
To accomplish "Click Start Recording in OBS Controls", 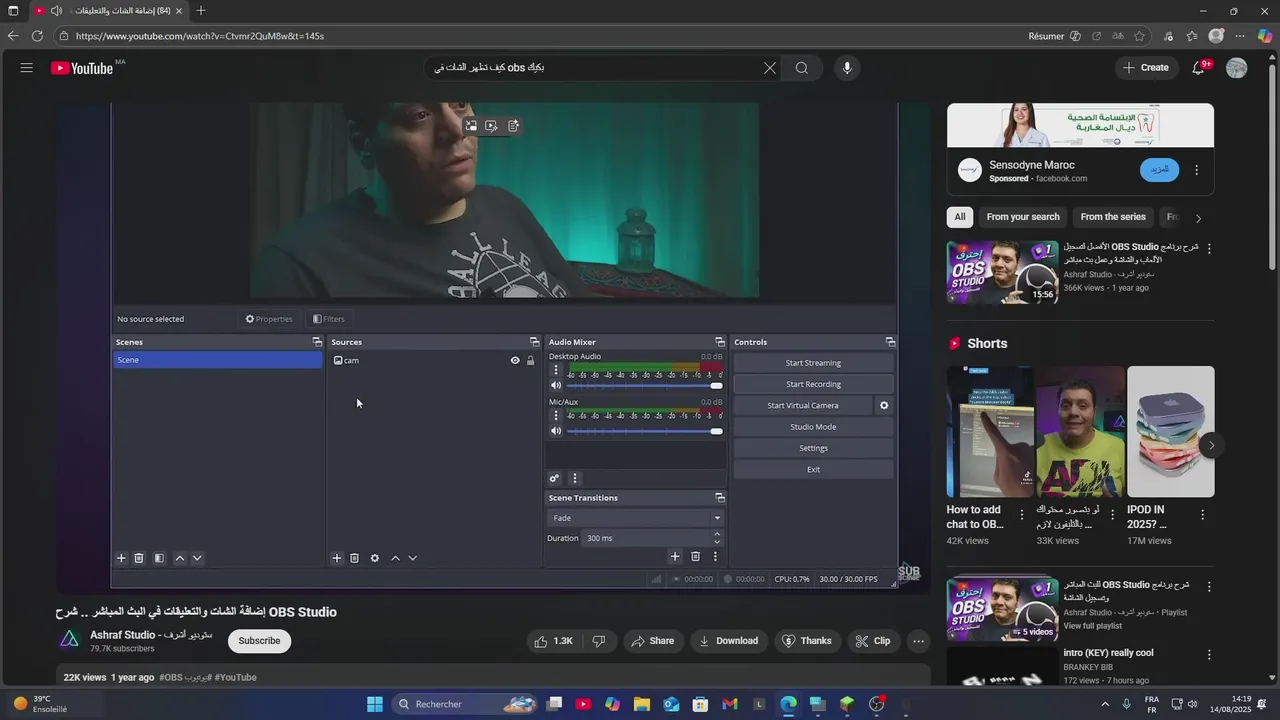I will pyautogui.click(x=813, y=384).
